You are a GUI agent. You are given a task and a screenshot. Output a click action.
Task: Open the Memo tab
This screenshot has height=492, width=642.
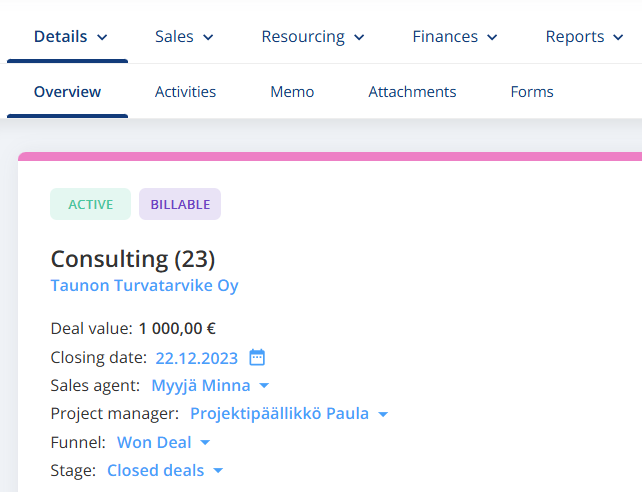[x=292, y=92]
